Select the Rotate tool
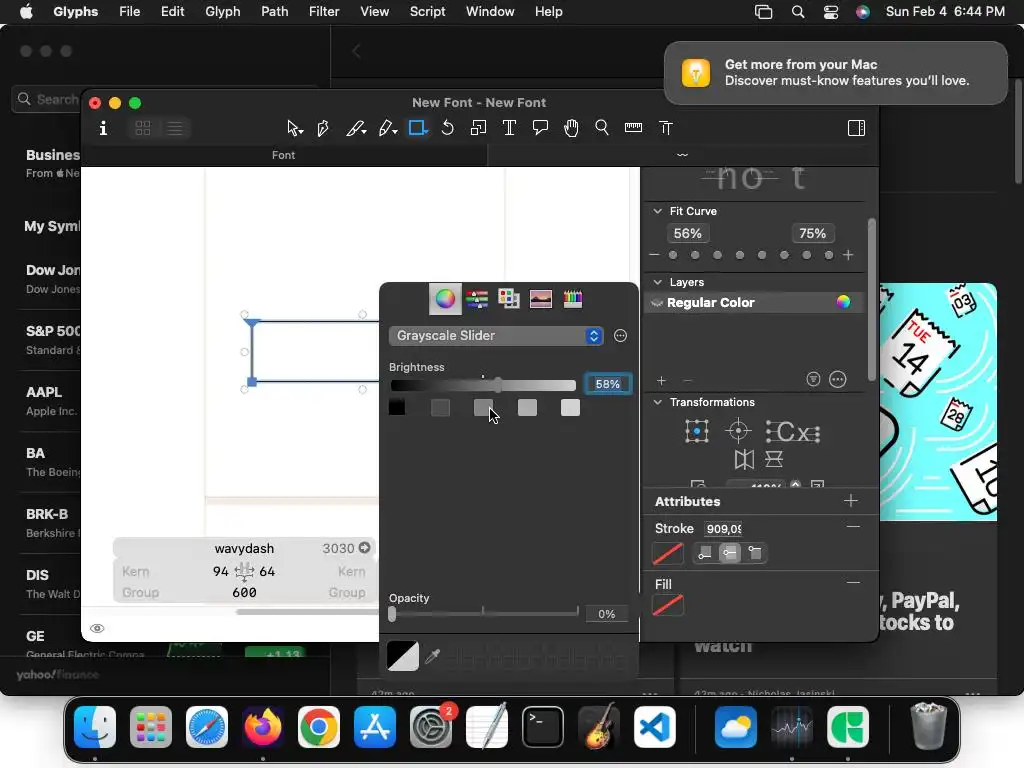The width and height of the screenshot is (1024, 768). pos(447,128)
